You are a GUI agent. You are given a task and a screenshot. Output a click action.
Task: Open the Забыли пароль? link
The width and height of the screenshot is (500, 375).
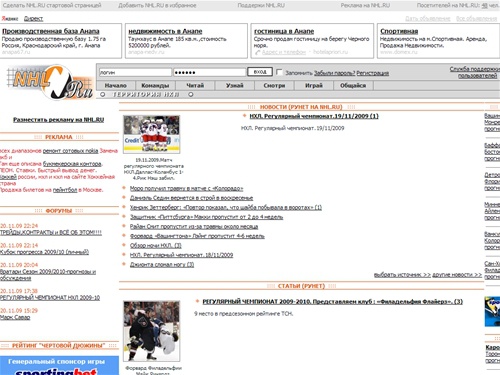[335, 73]
